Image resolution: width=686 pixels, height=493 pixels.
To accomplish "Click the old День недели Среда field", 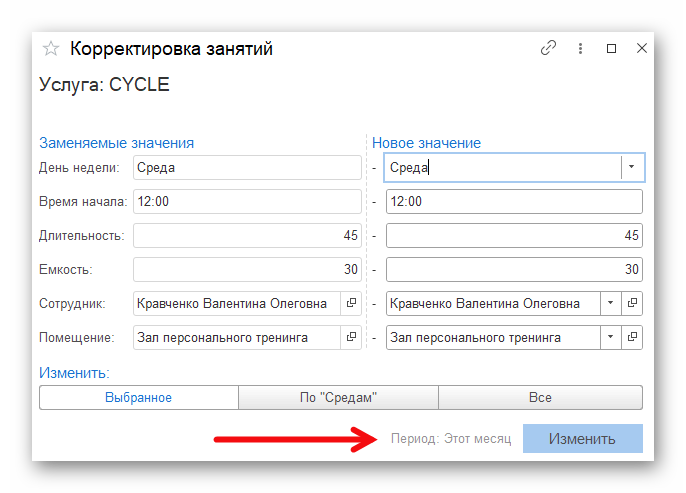I will 247,167.
